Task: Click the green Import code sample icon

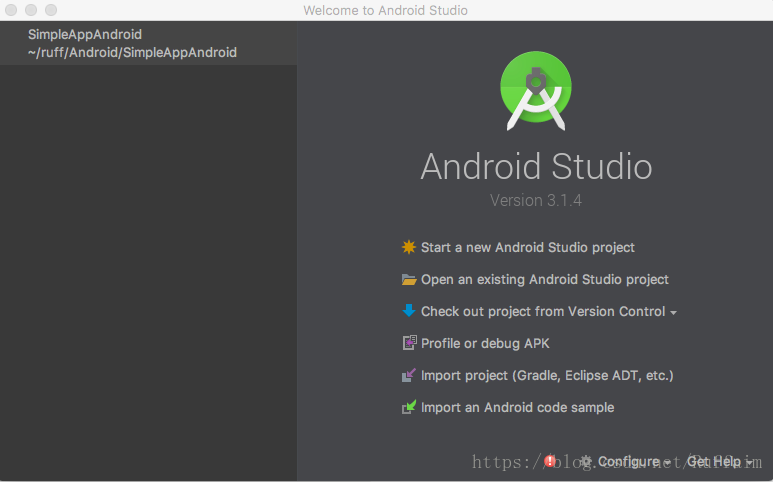Action: [x=409, y=407]
